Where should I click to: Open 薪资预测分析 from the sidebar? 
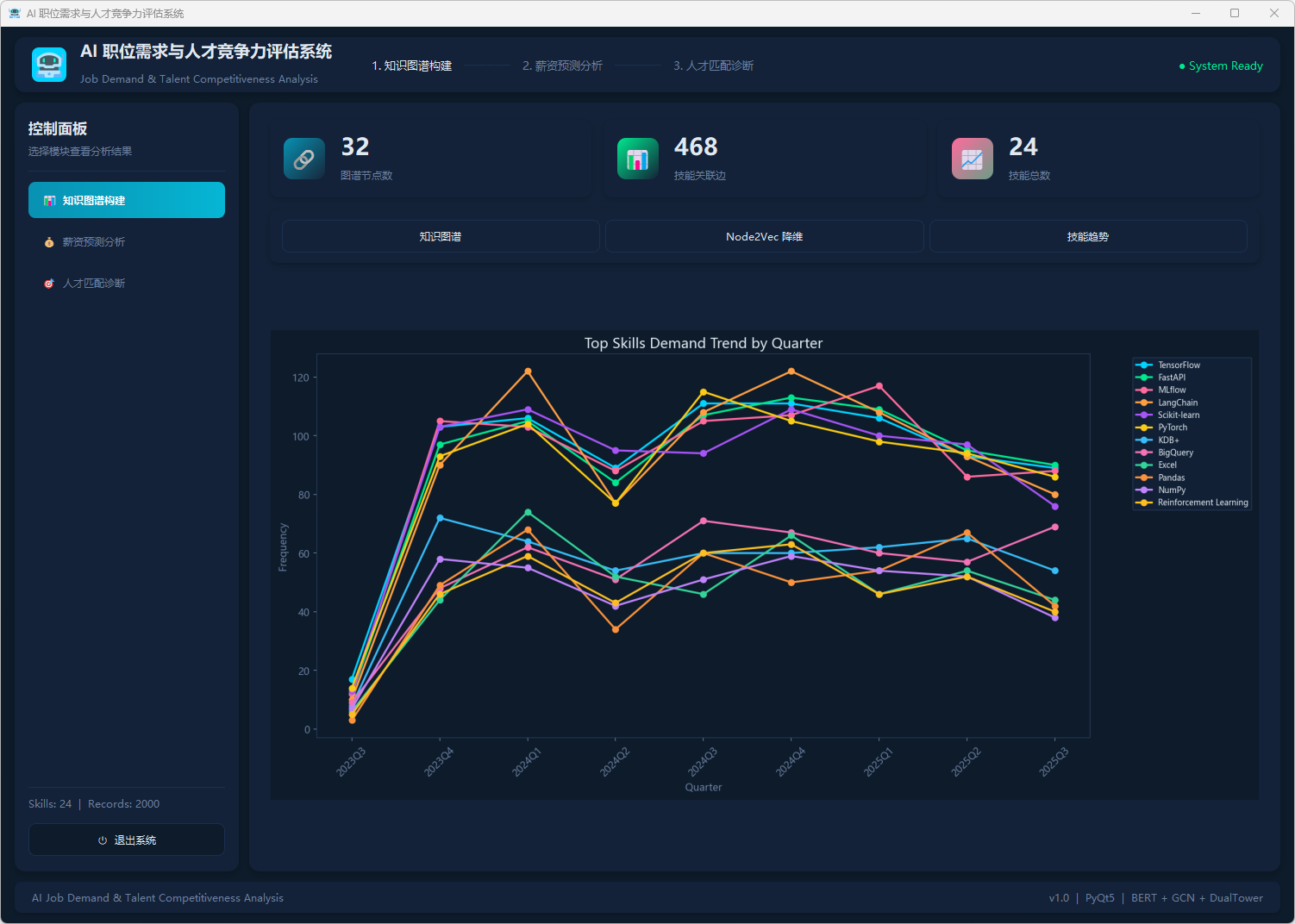94,242
